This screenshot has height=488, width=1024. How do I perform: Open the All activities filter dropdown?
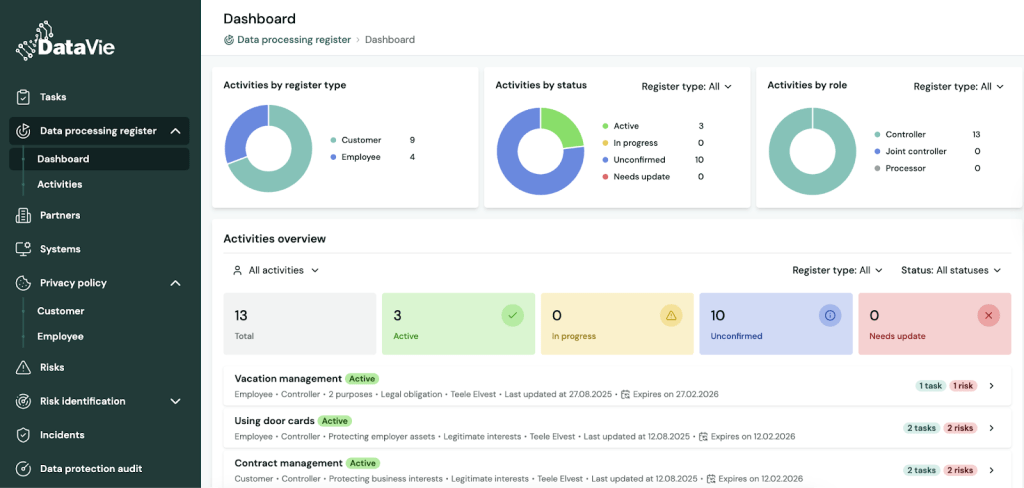pos(276,270)
